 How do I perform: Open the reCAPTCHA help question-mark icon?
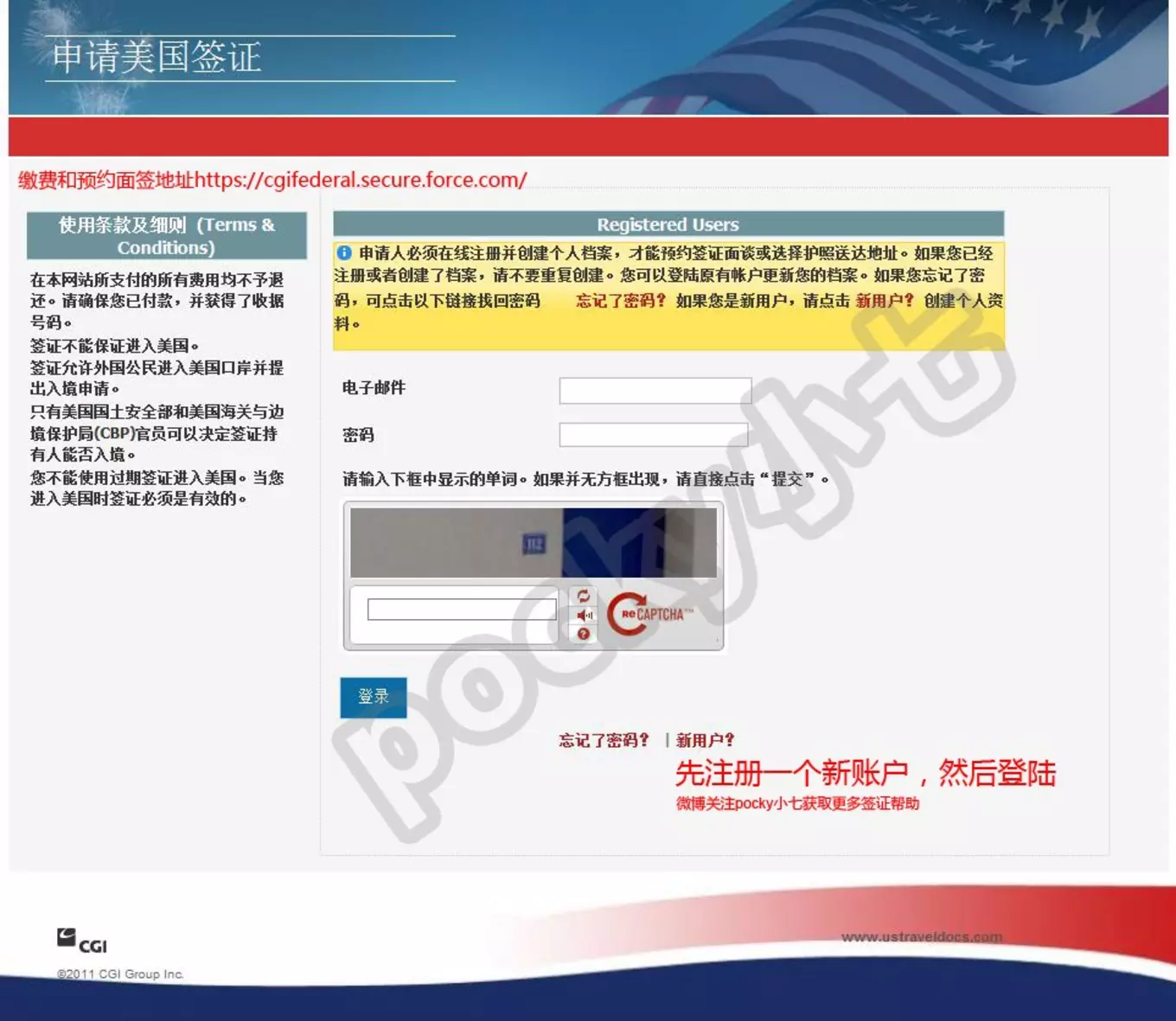[584, 634]
